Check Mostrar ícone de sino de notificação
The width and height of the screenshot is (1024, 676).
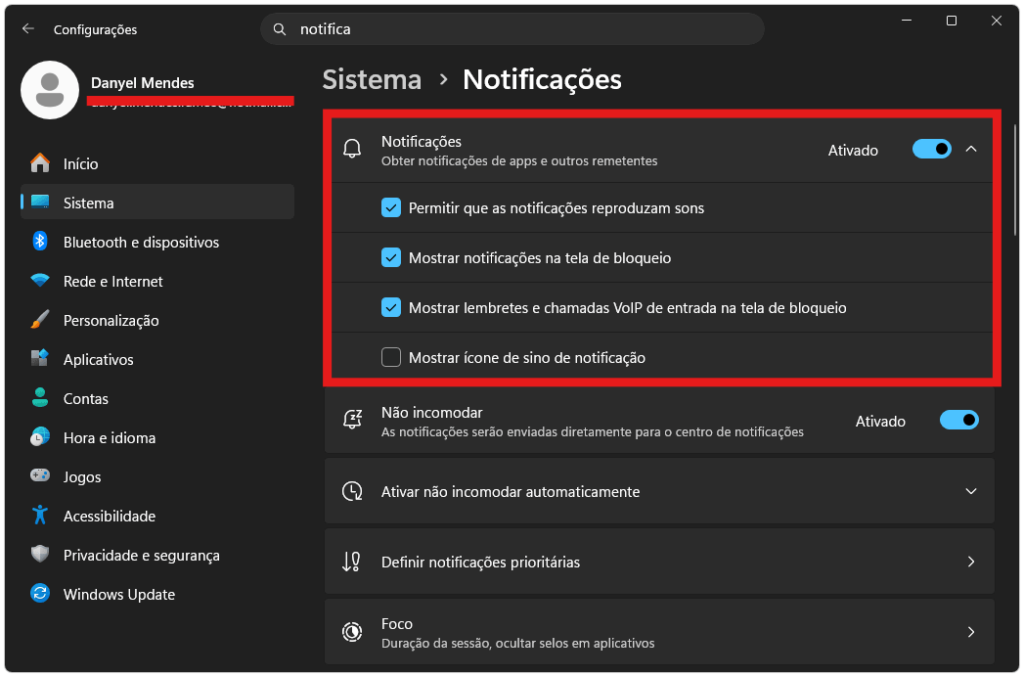pyautogui.click(x=391, y=357)
